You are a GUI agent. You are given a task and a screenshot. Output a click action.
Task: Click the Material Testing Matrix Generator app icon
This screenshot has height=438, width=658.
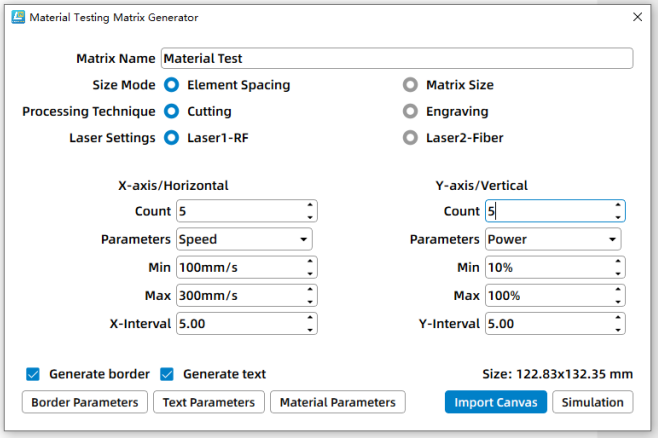pyautogui.click(x=16, y=17)
